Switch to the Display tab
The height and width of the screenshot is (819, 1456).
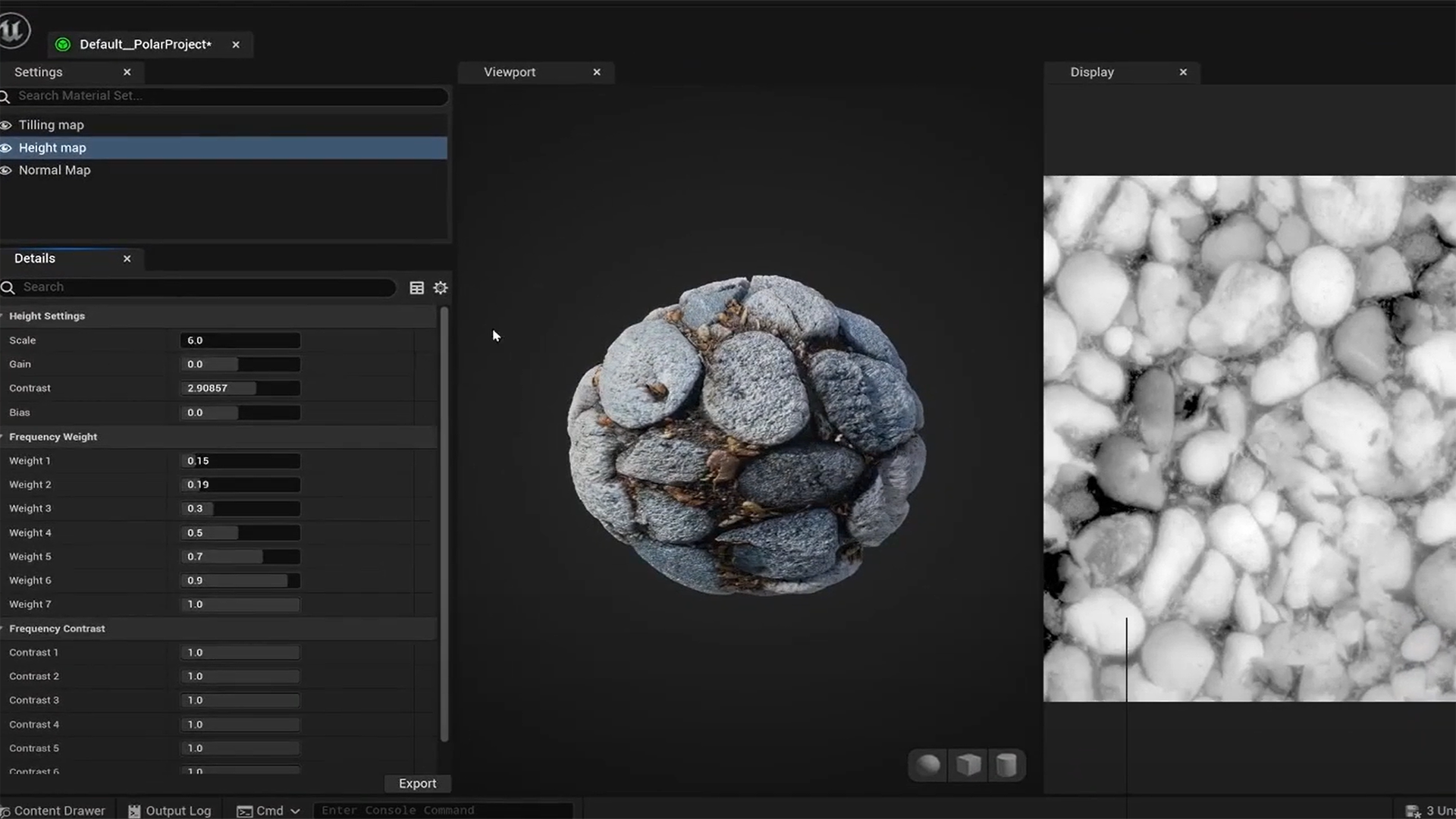(1091, 72)
